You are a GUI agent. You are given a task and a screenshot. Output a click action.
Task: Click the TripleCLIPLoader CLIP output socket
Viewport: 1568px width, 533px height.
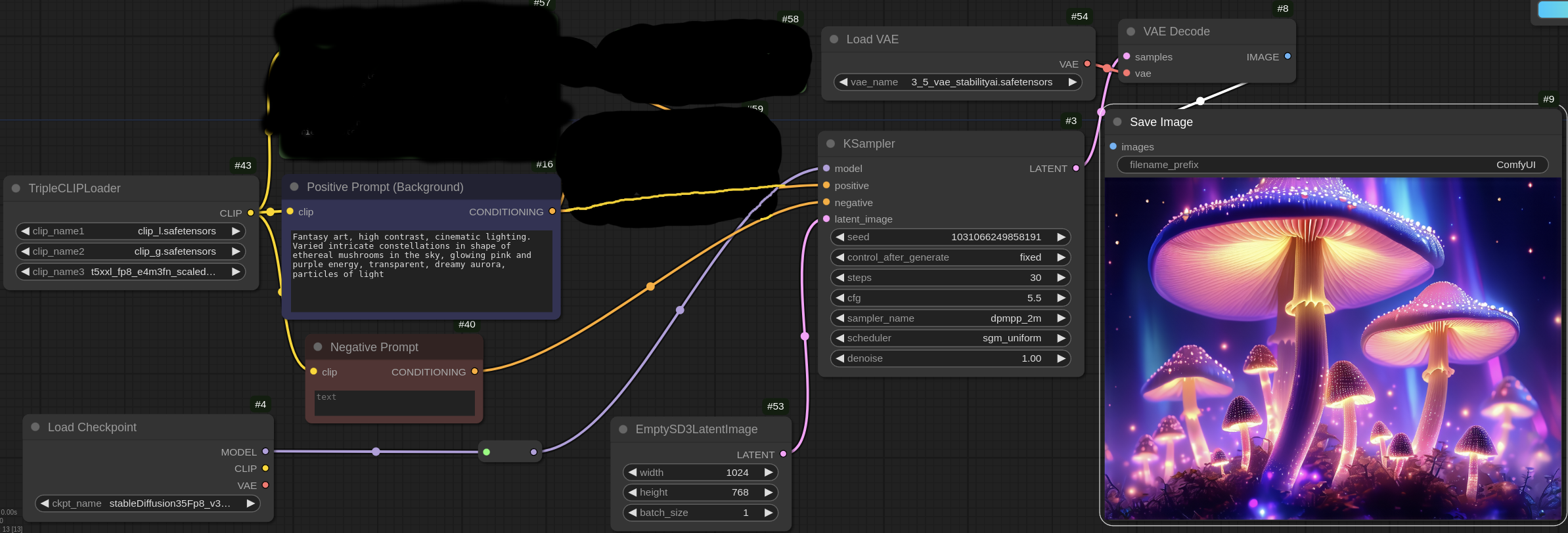[x=250, y=213]
